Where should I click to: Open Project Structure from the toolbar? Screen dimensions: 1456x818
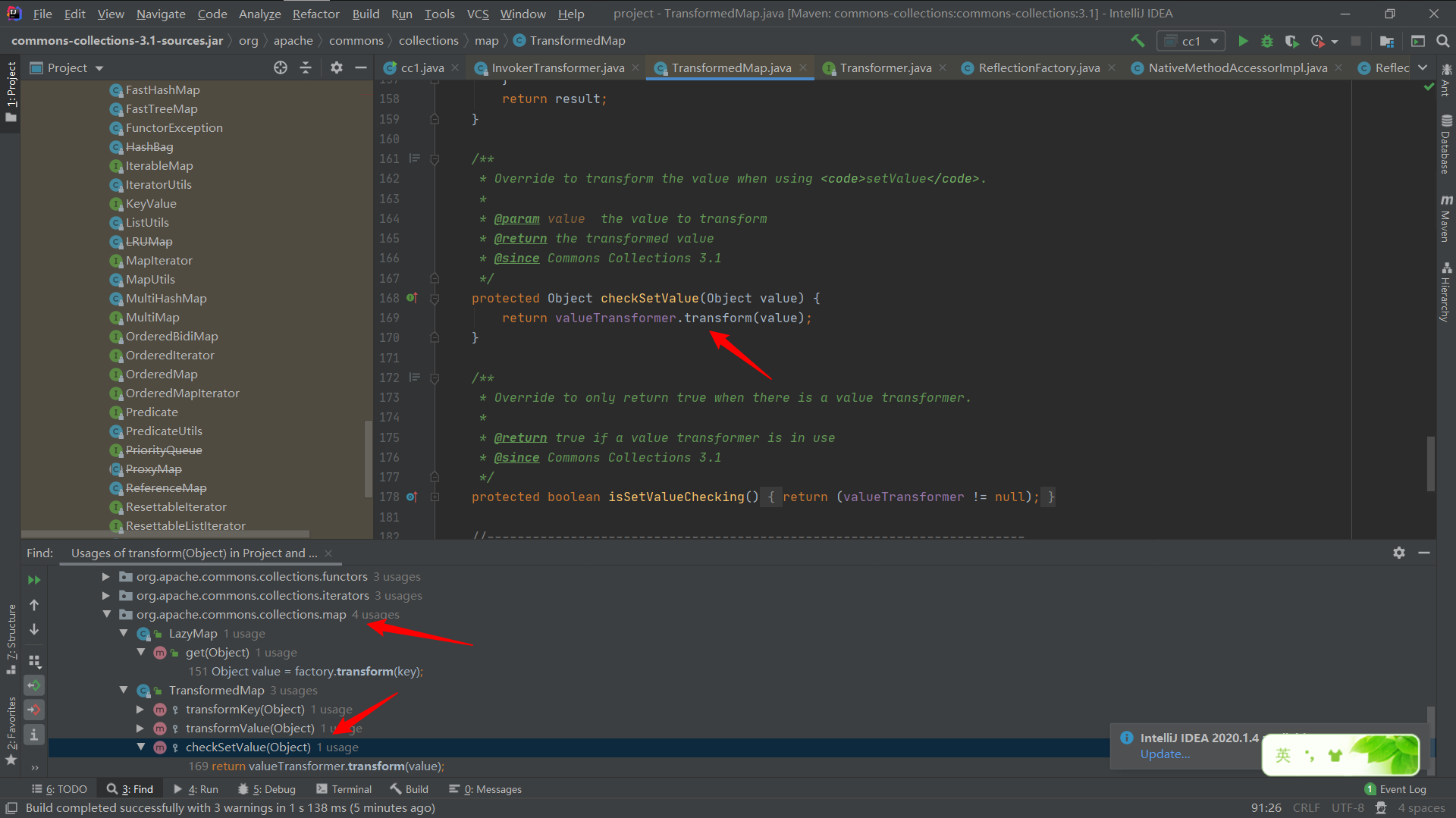1387,41
